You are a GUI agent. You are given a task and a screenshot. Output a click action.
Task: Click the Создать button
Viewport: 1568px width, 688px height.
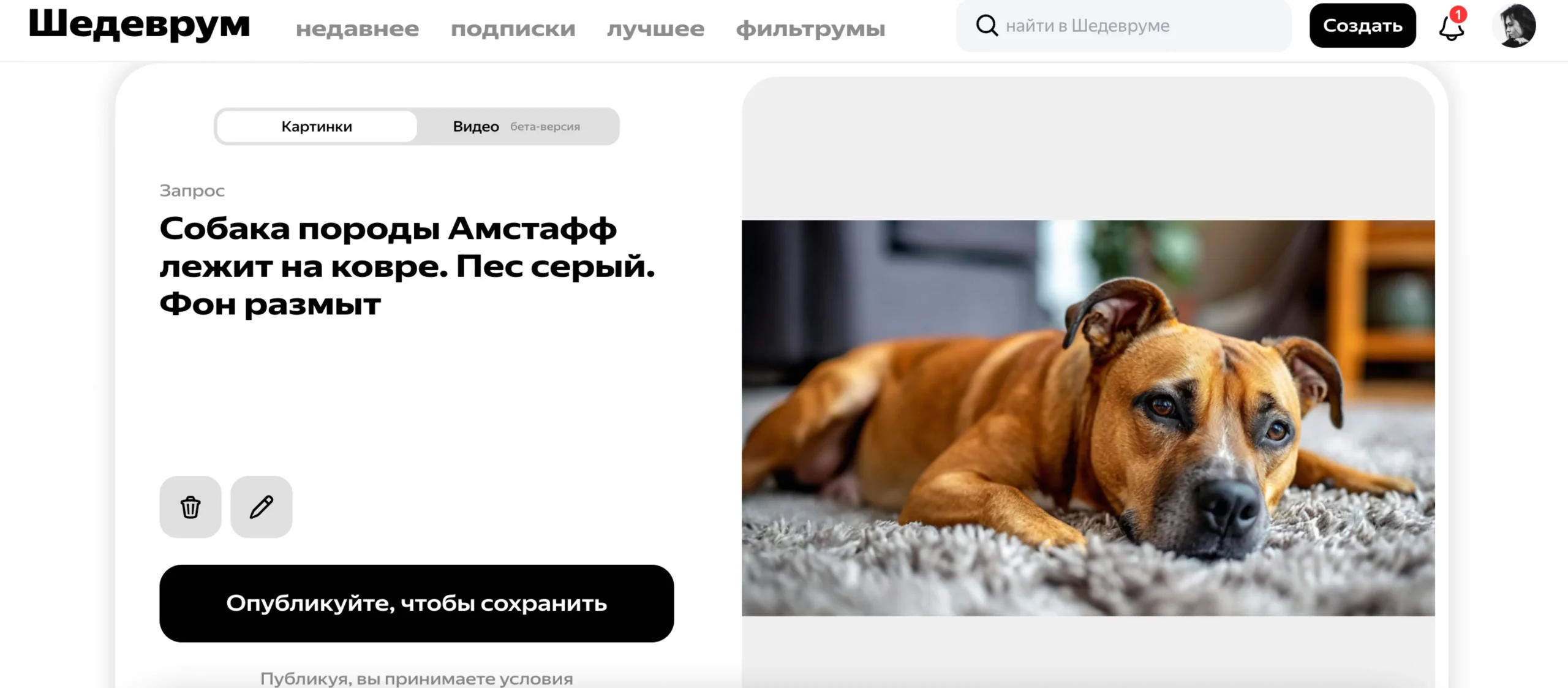[x=1363, y=26]
